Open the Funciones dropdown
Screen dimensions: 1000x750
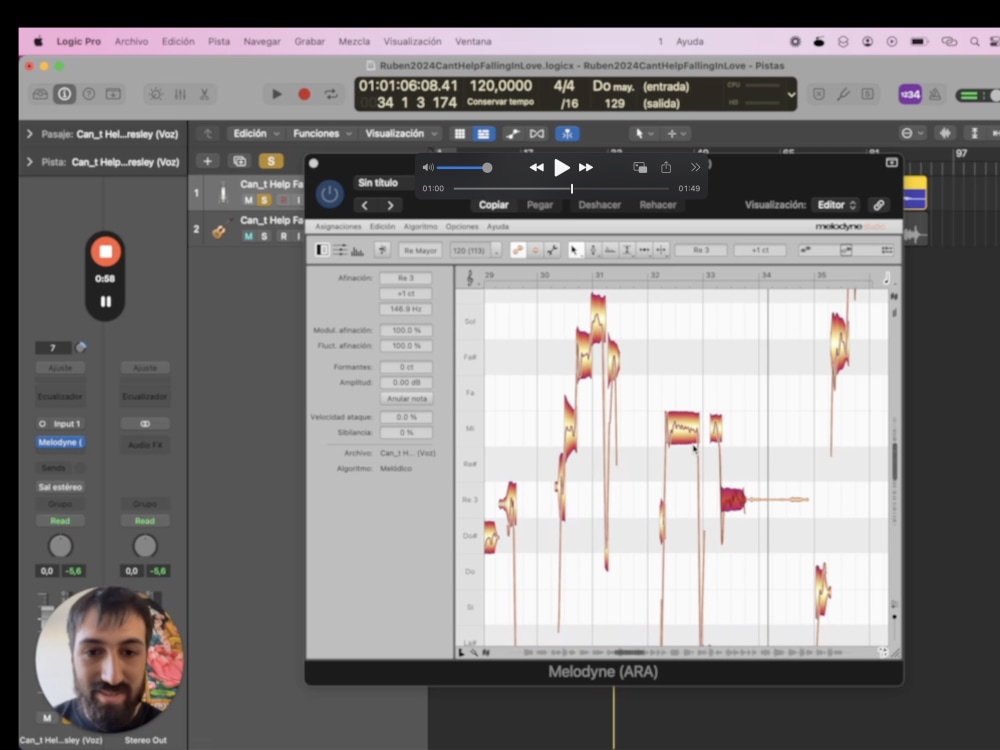322,133
